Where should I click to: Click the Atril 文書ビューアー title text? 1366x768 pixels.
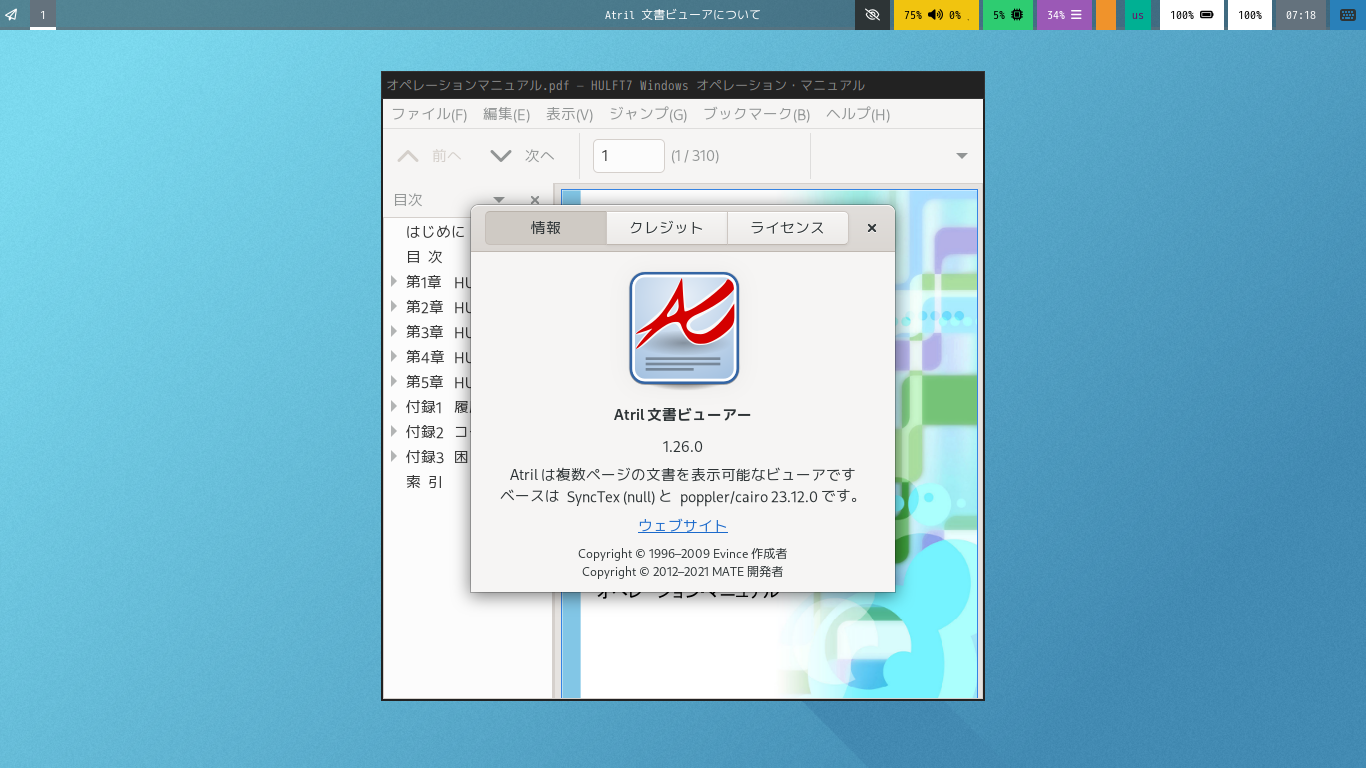point(683,415)
